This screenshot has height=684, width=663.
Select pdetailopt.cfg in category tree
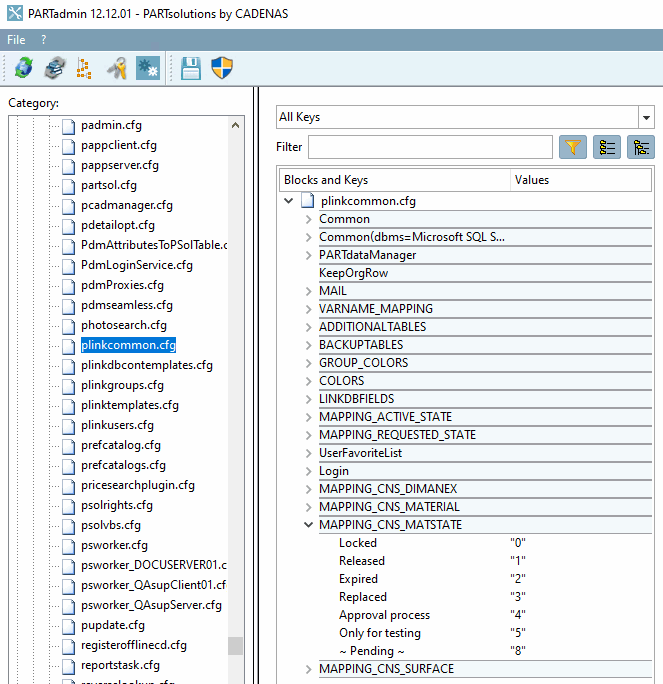(118, 225)
